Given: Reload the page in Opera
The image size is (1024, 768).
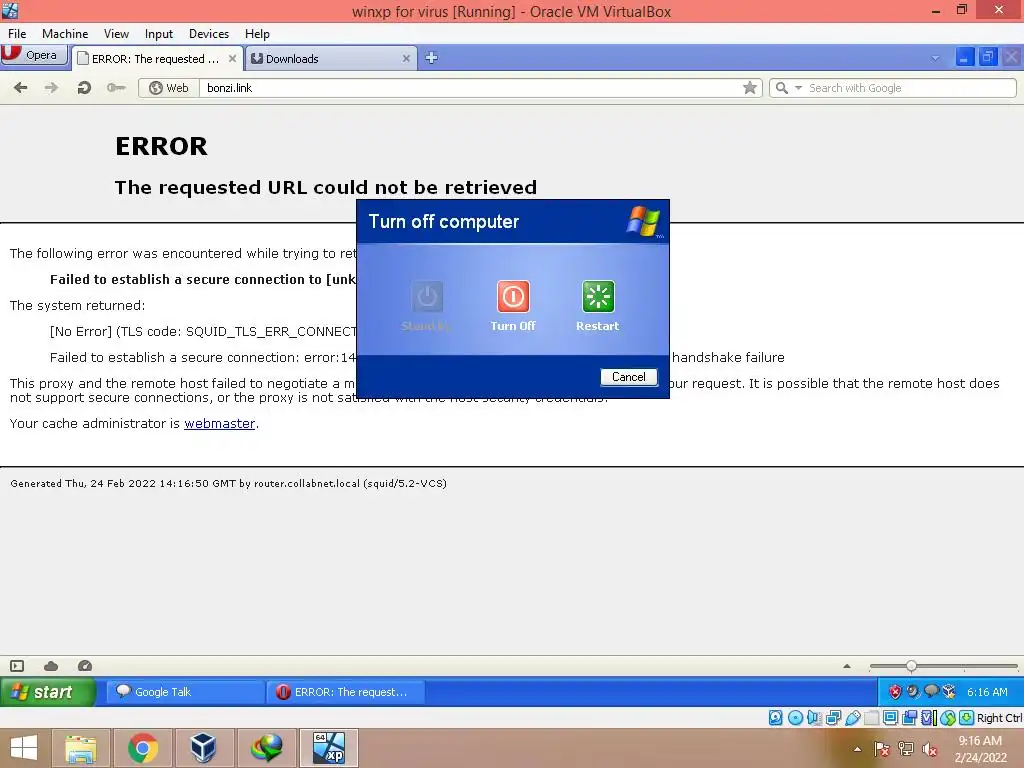Looking at the screenshot, I should 84,88.
